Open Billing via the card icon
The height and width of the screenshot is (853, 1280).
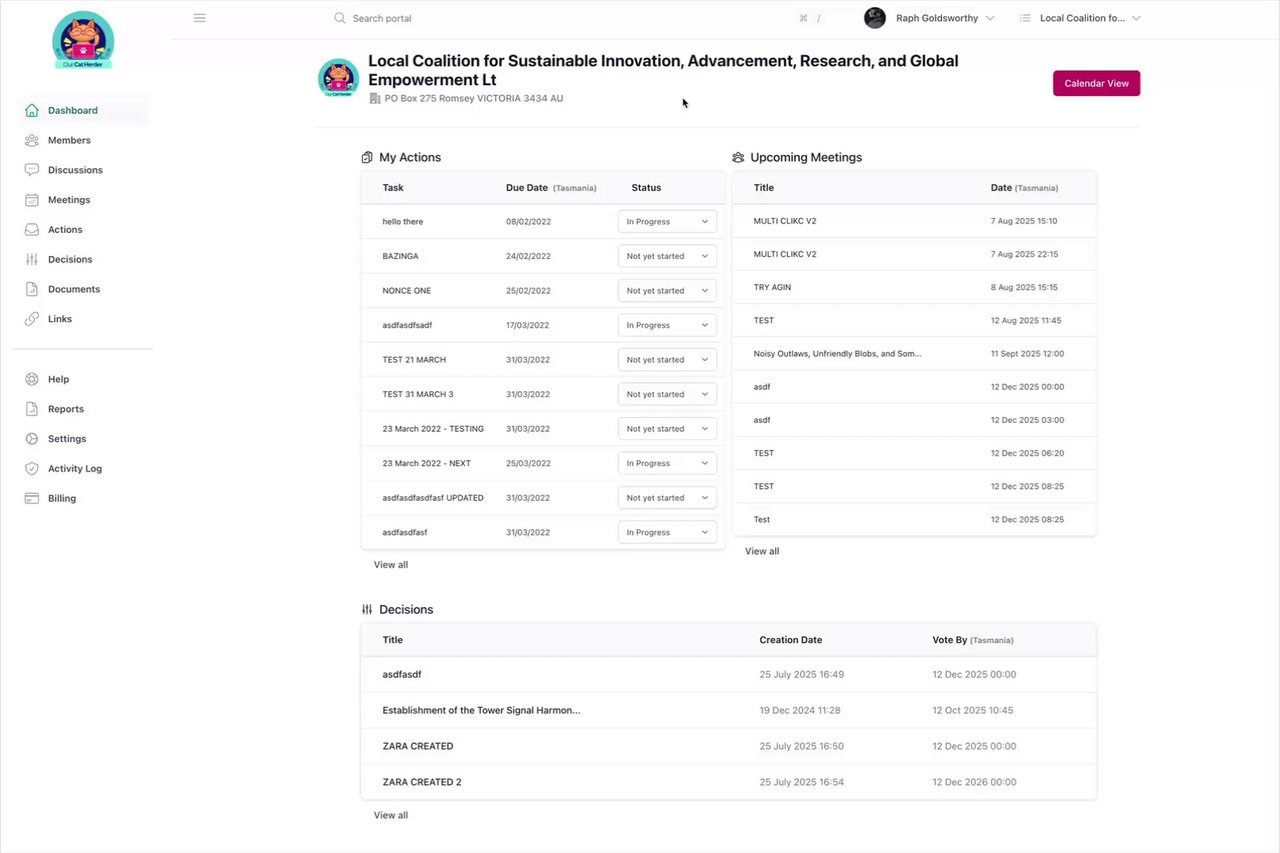coord(32,498)
